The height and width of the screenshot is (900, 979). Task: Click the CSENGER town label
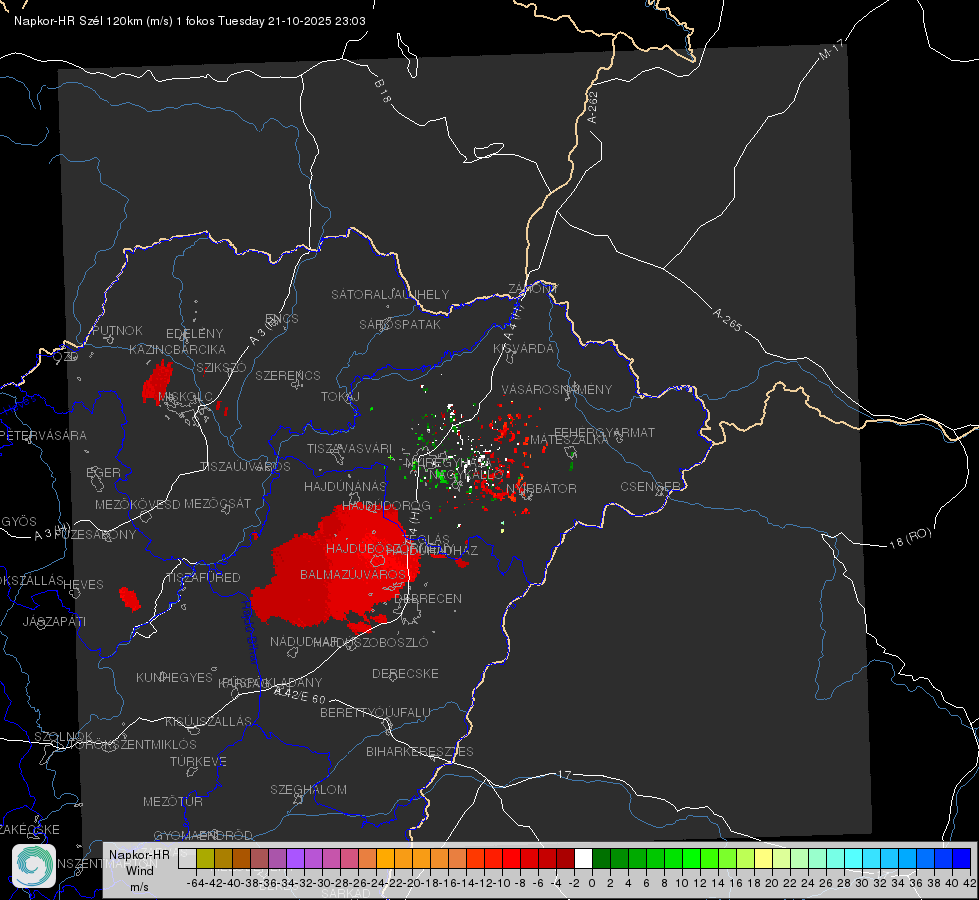pyautogui.click(x=650, y=486)
